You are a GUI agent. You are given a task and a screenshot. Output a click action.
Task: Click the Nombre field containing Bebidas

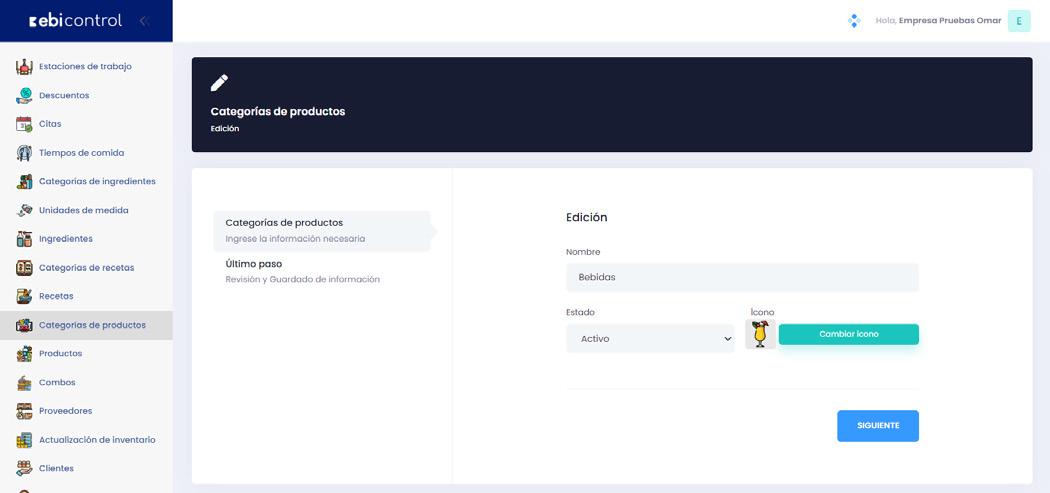(742, 277)
